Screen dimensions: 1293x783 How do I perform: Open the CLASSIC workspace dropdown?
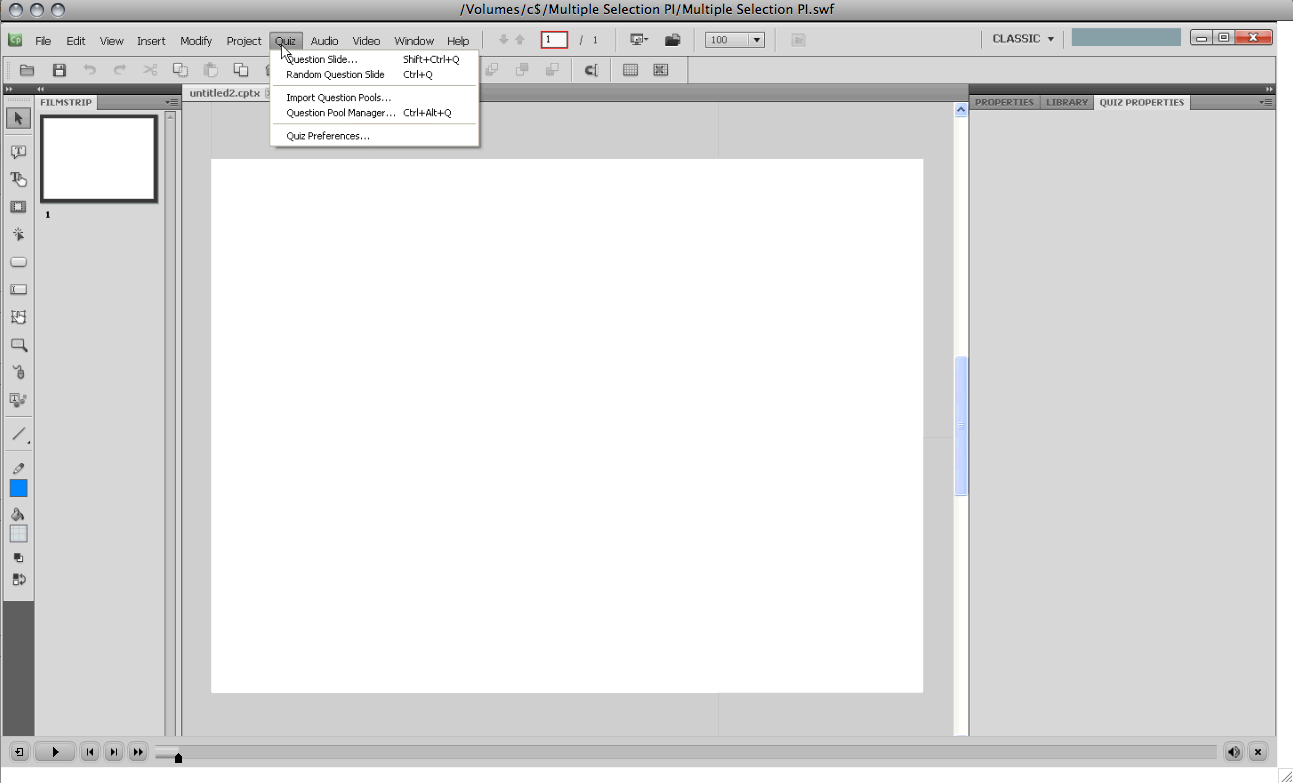pyautogui.click(x=1023, y=39)
